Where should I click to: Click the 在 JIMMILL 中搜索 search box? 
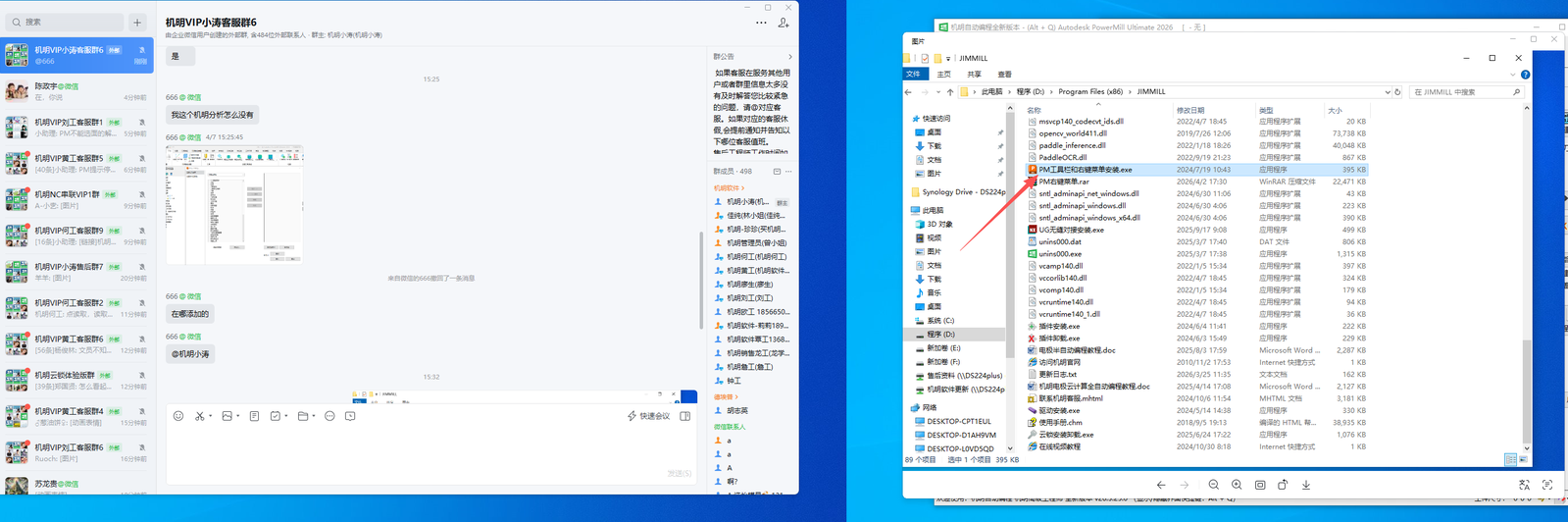(x=1466, y=92)
